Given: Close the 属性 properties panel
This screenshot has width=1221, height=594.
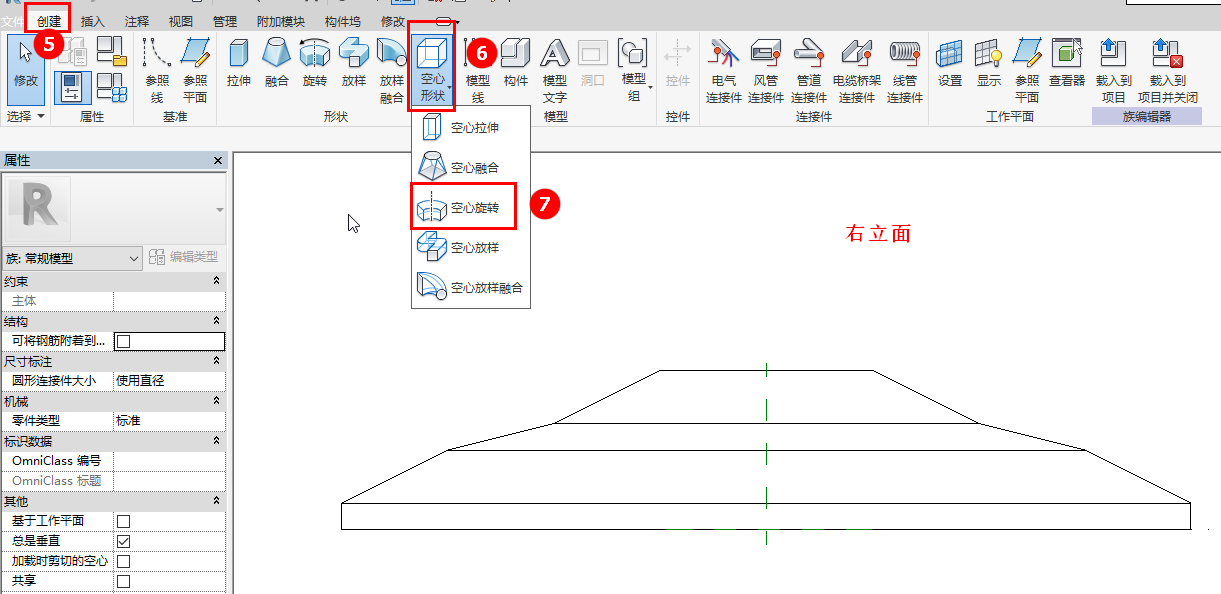Looking at the screenshot, I should 218,160.
